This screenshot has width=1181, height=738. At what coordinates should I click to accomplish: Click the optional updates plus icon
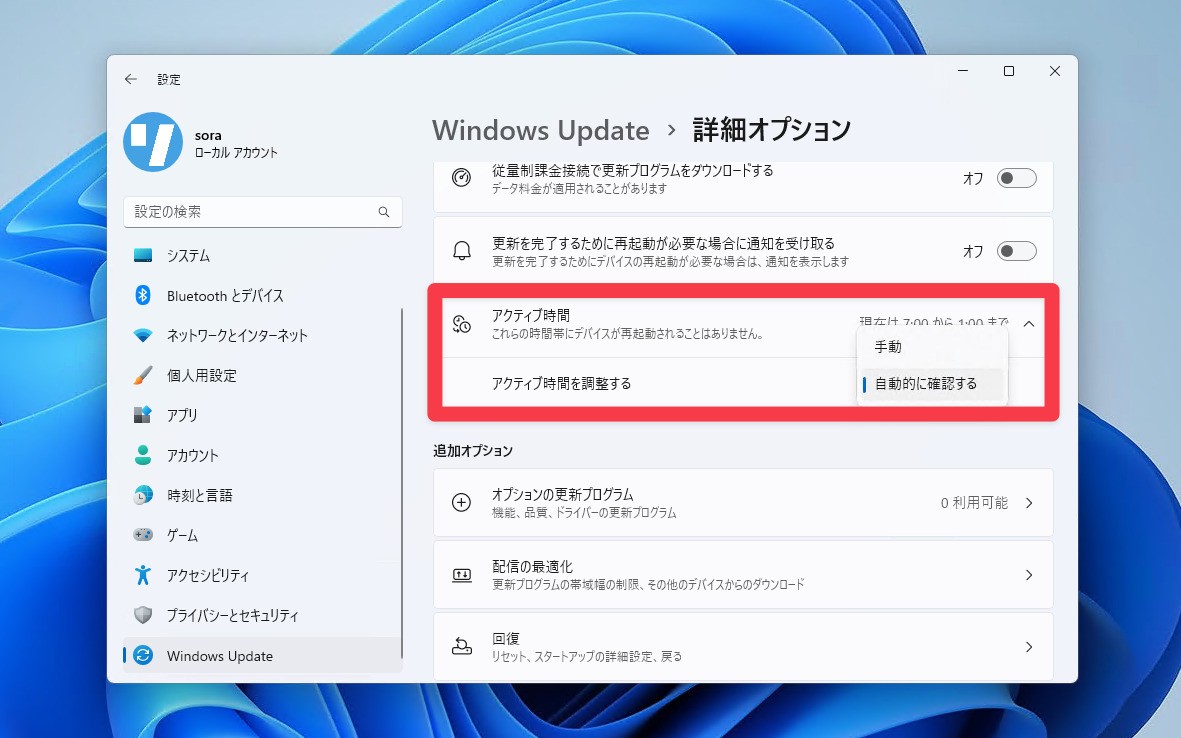[x=461, y=502]
